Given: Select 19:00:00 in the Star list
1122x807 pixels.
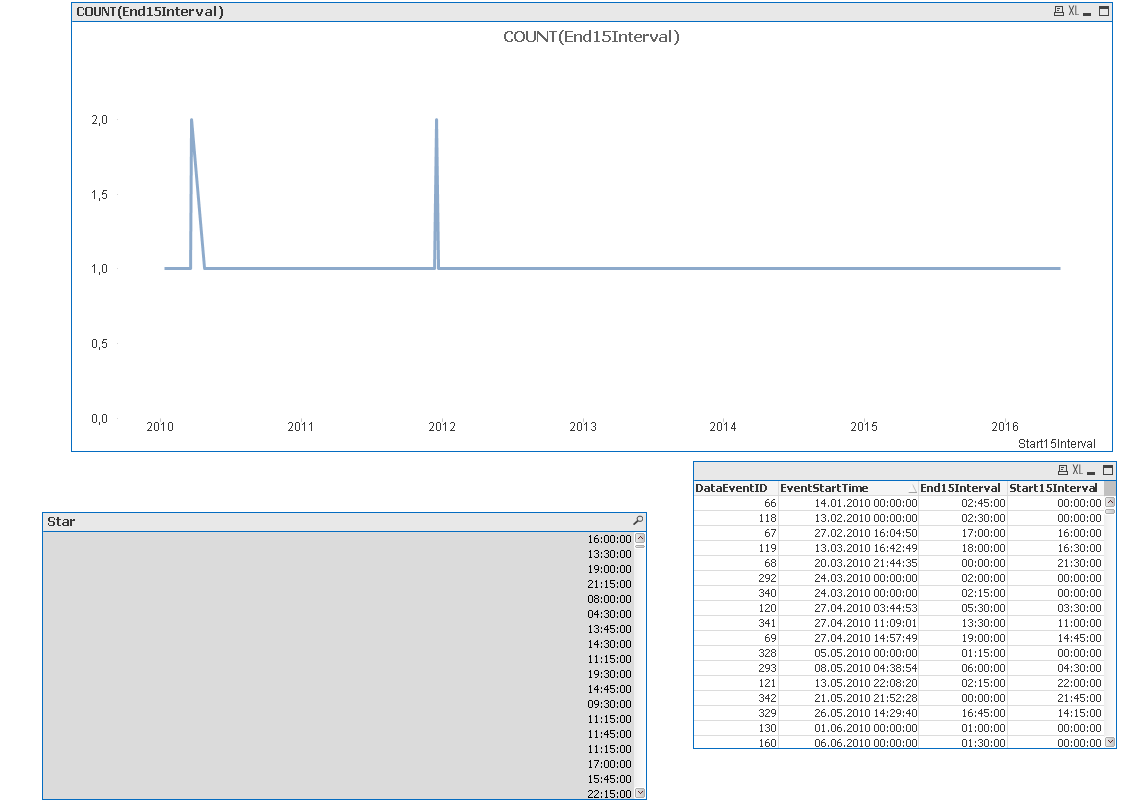Looking at the screenshot, I should pos(338,569).
